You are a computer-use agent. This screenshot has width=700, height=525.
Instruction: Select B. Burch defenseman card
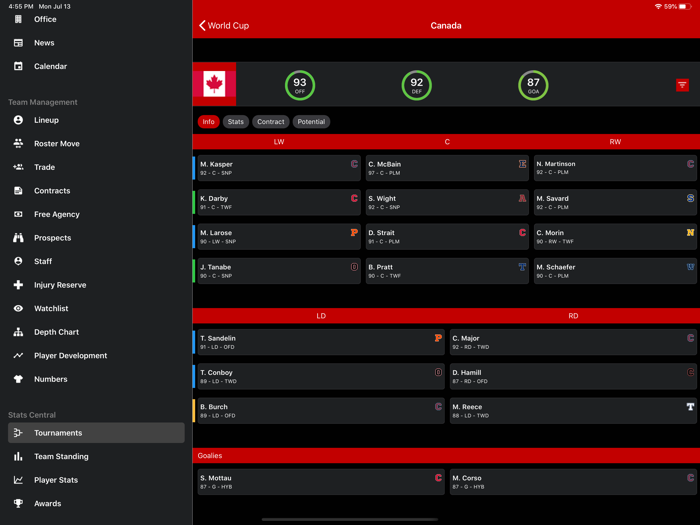321,411
